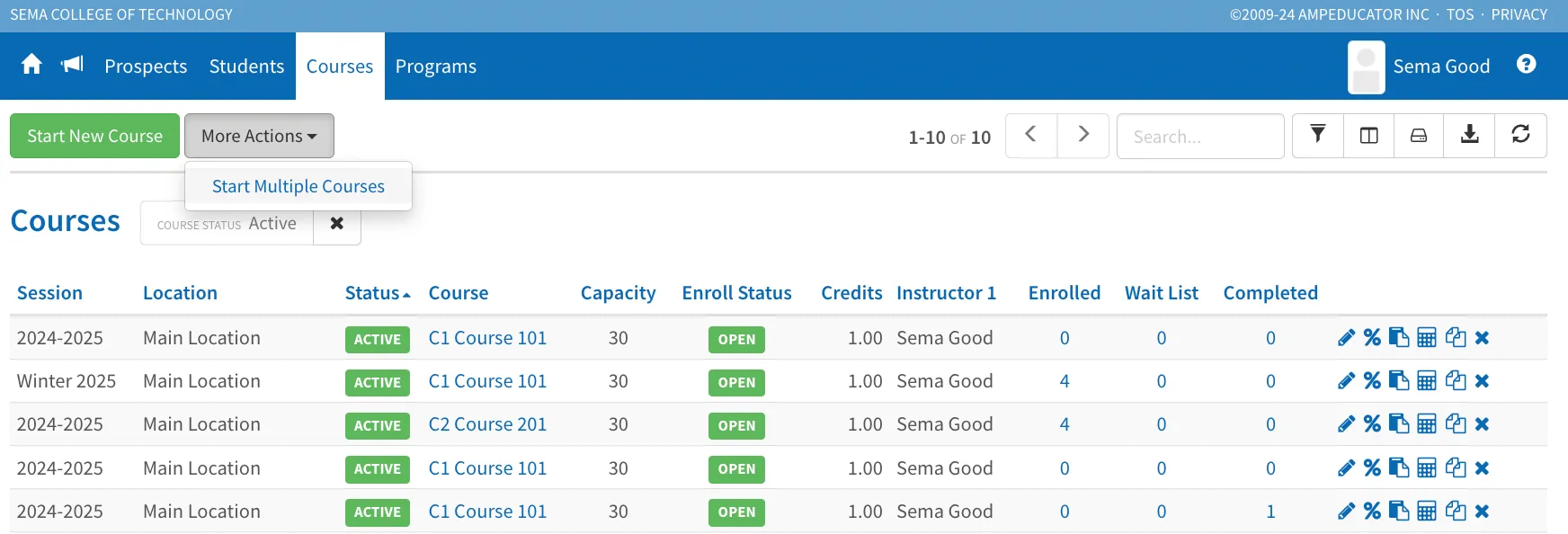Refresh the courses list
The image size is (1568, 534).
[x=1520, y=136]
